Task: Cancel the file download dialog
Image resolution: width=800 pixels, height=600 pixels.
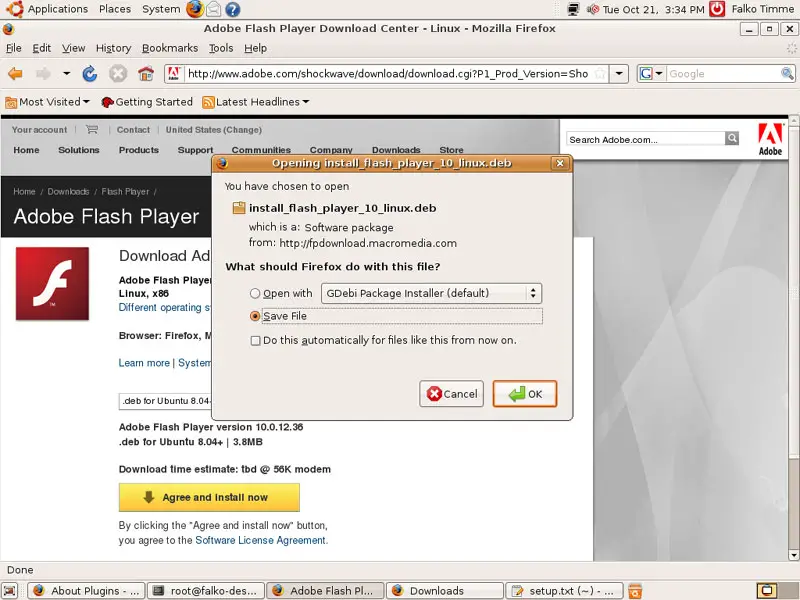Action: coord(452,394)
